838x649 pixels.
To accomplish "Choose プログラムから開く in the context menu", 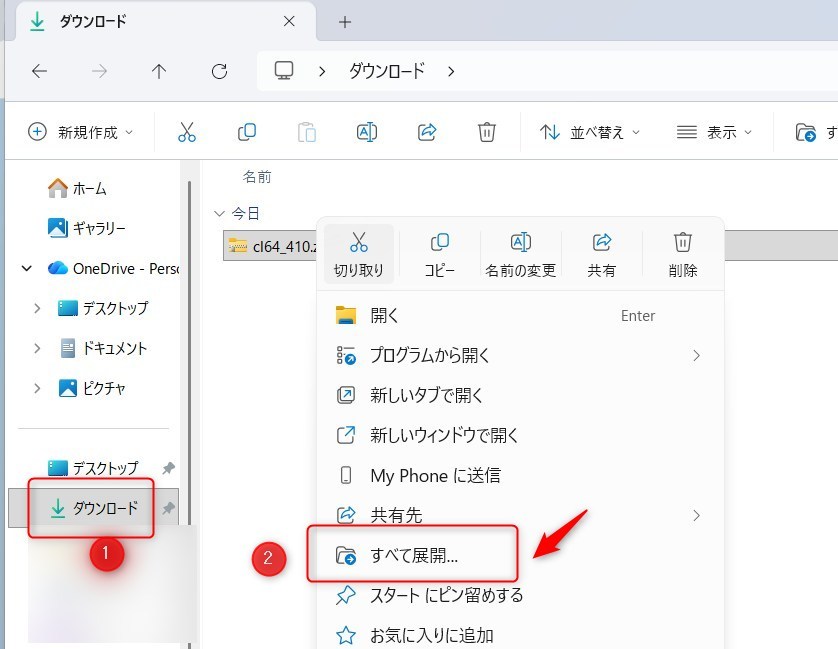I will click(430, 356).
